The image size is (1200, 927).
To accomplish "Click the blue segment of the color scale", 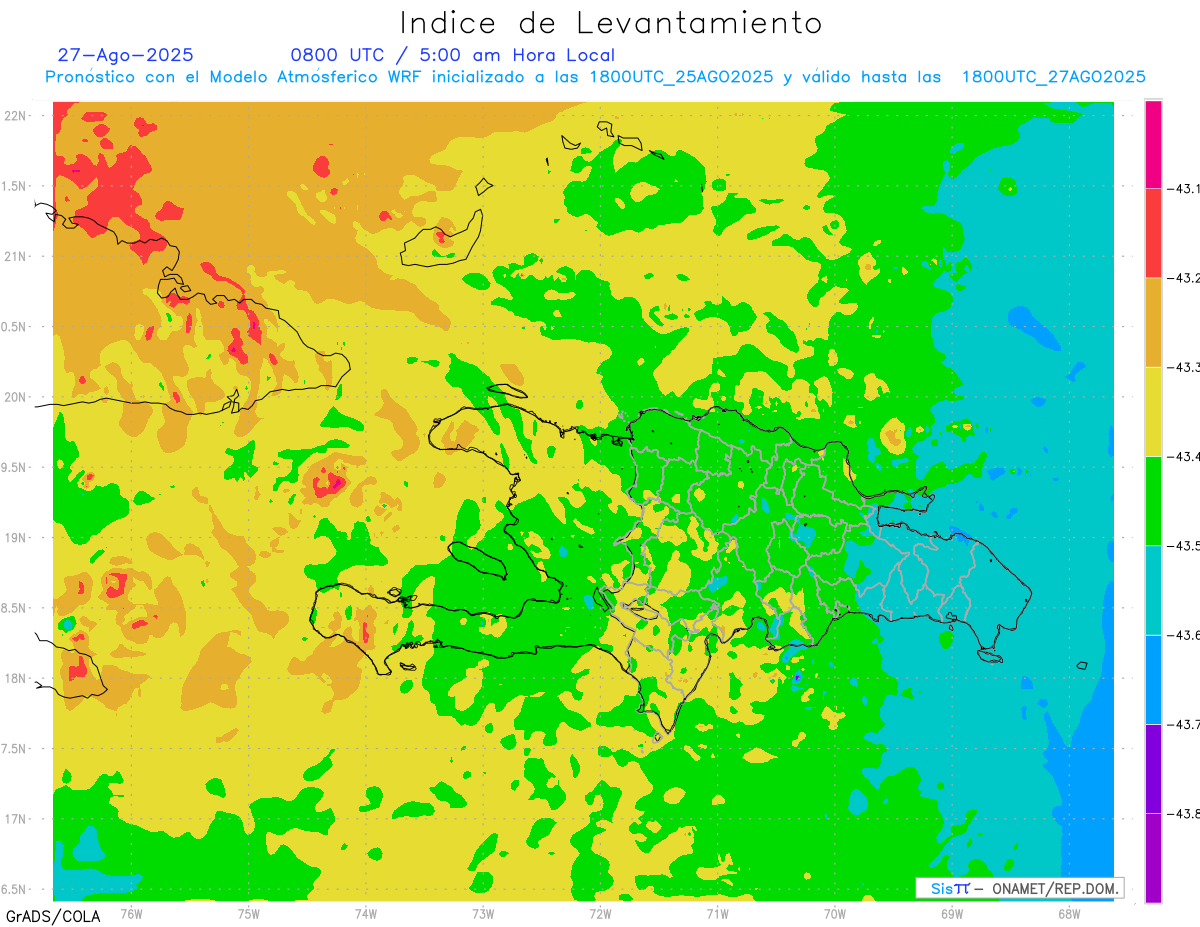I will 1153,679.
